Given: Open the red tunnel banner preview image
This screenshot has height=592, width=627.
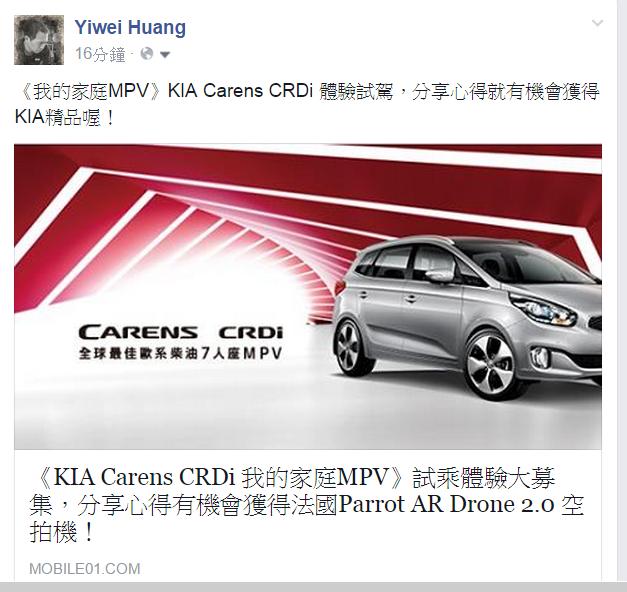Looking at the screenshot, I should (x=308, y=296).
